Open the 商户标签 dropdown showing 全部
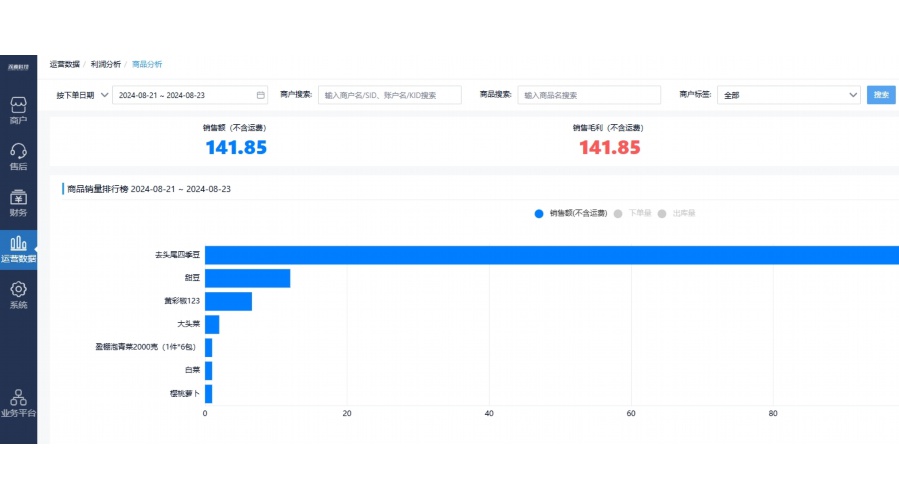Viewport: 899px width, 499px height. tap(789, 95)
